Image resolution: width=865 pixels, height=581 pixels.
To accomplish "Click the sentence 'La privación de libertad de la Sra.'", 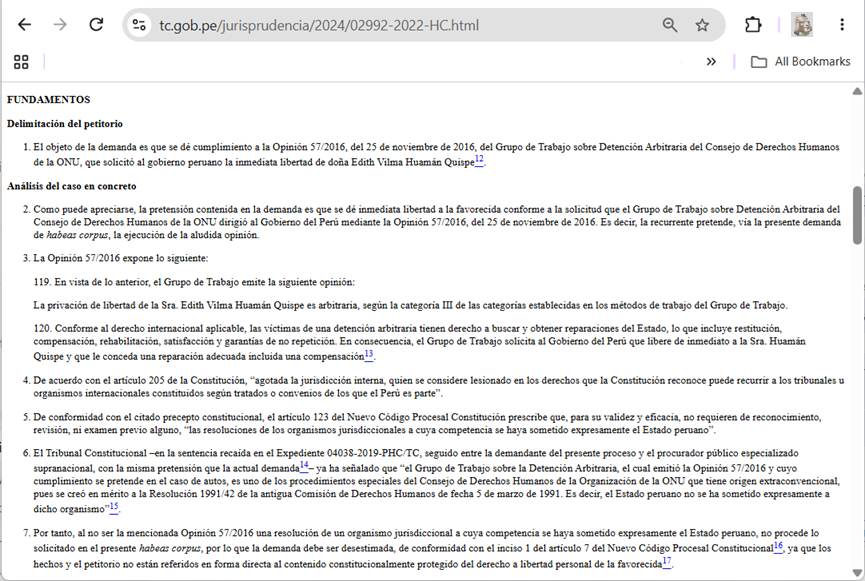I will 410,305.
